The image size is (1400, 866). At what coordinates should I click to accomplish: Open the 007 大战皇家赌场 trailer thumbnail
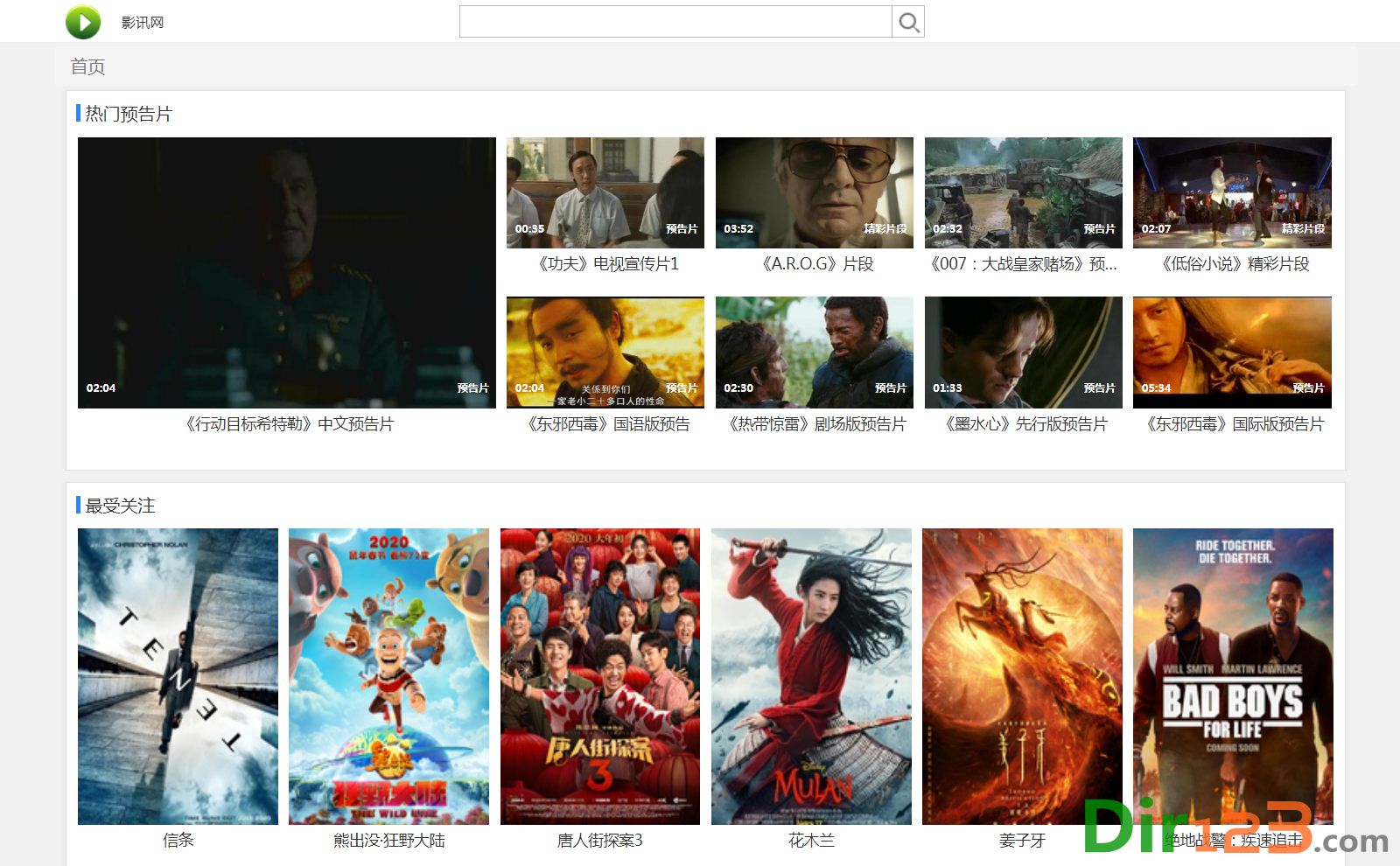coord(1023,192)
